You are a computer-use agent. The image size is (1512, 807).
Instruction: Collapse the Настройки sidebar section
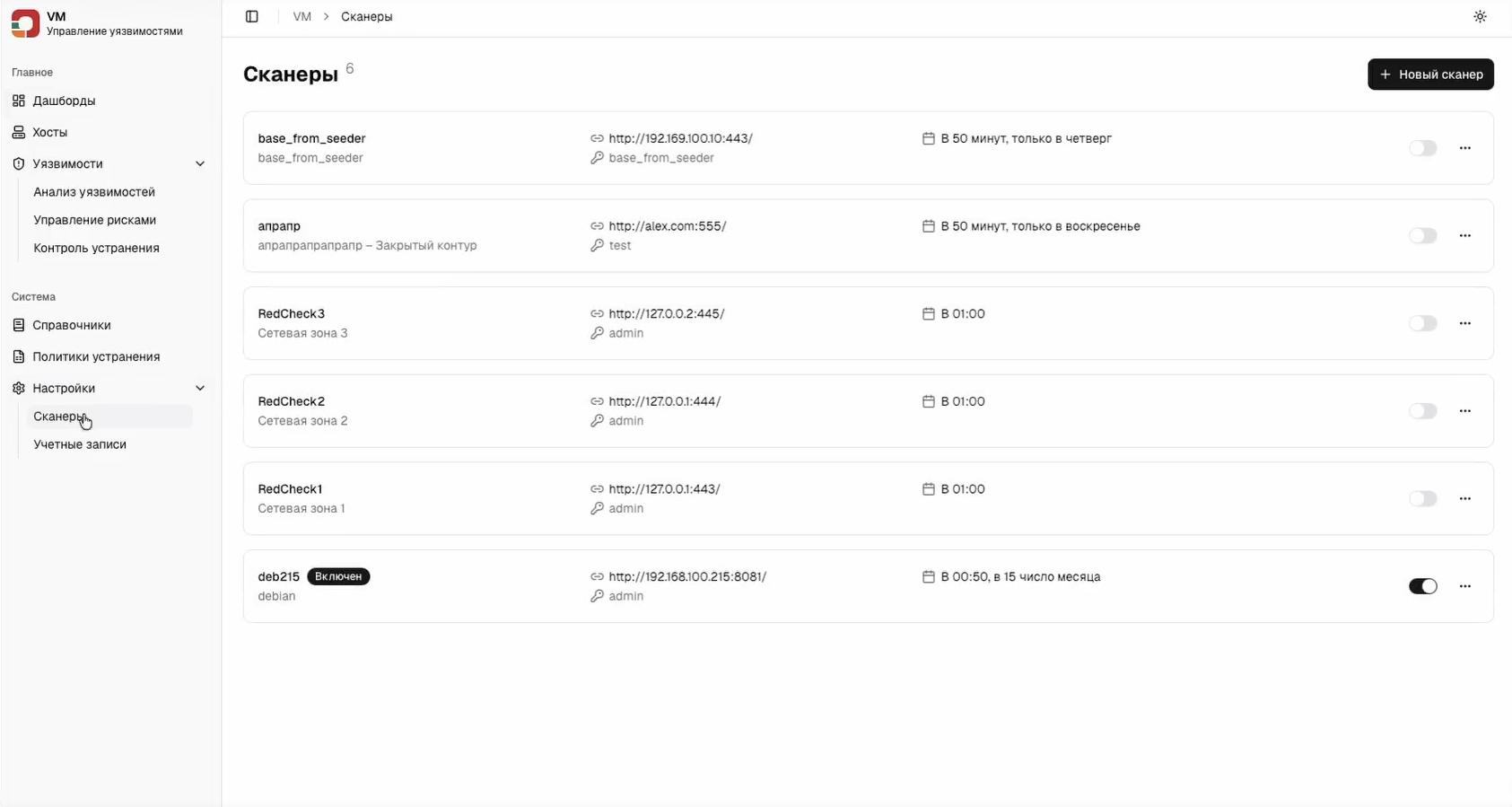[200, 388]
